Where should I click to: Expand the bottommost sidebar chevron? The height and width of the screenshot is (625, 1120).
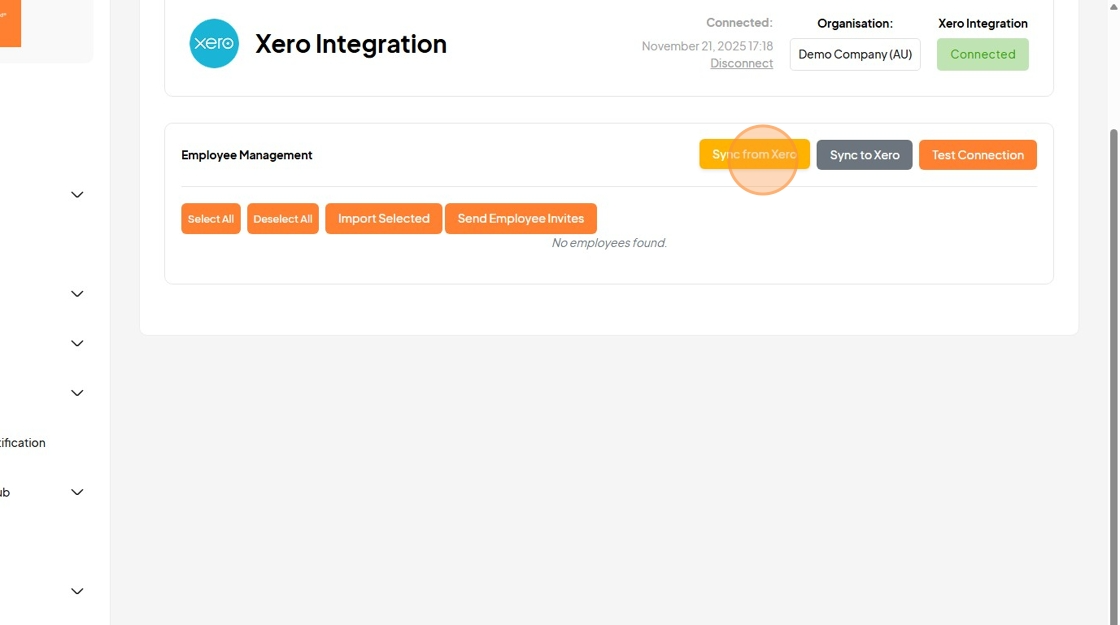coord(77,591)
